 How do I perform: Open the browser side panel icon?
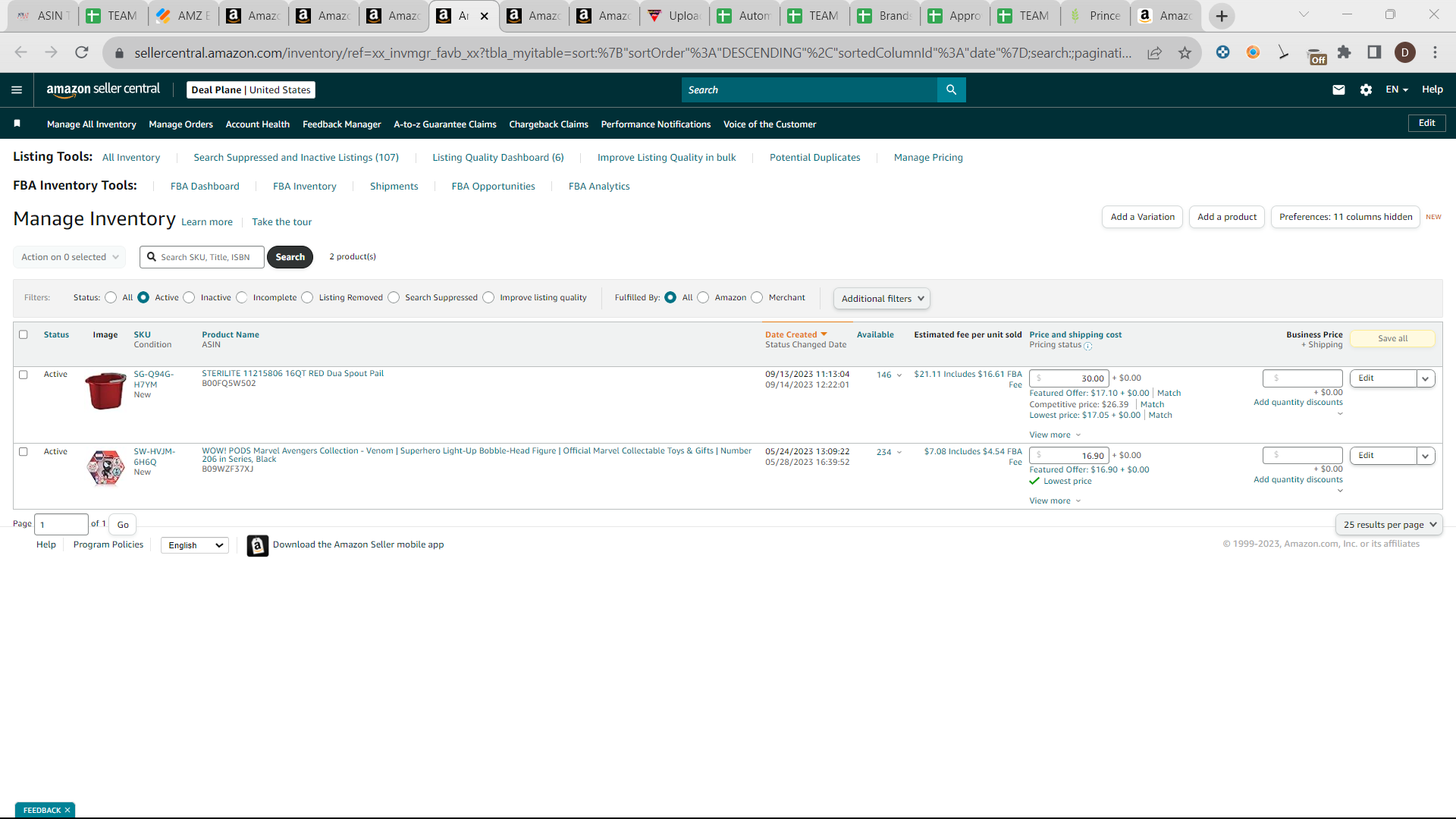[1374, 52]
